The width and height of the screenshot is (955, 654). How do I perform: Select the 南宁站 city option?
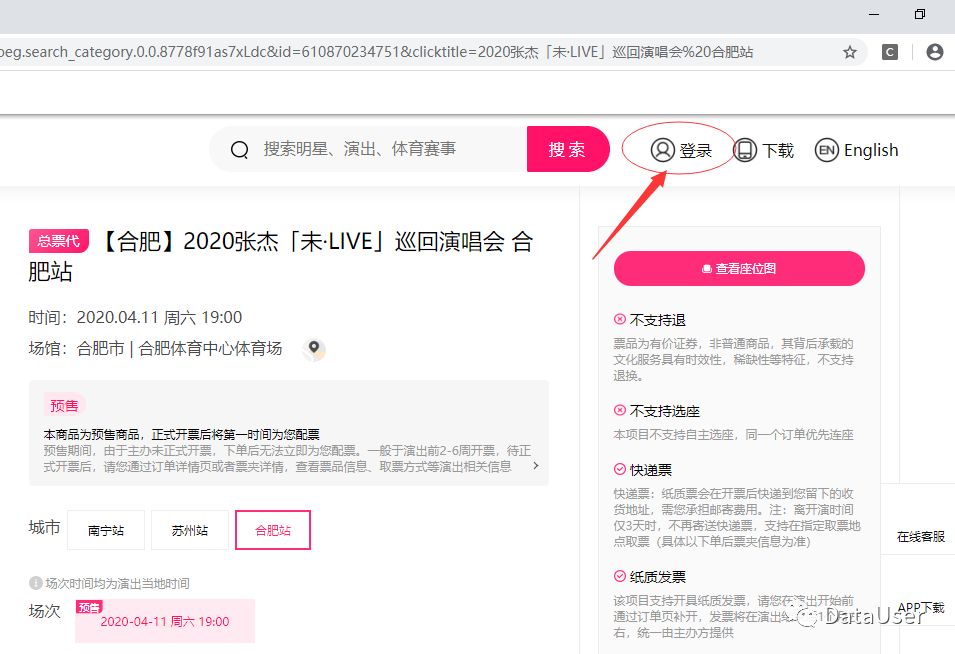point(105,531)
